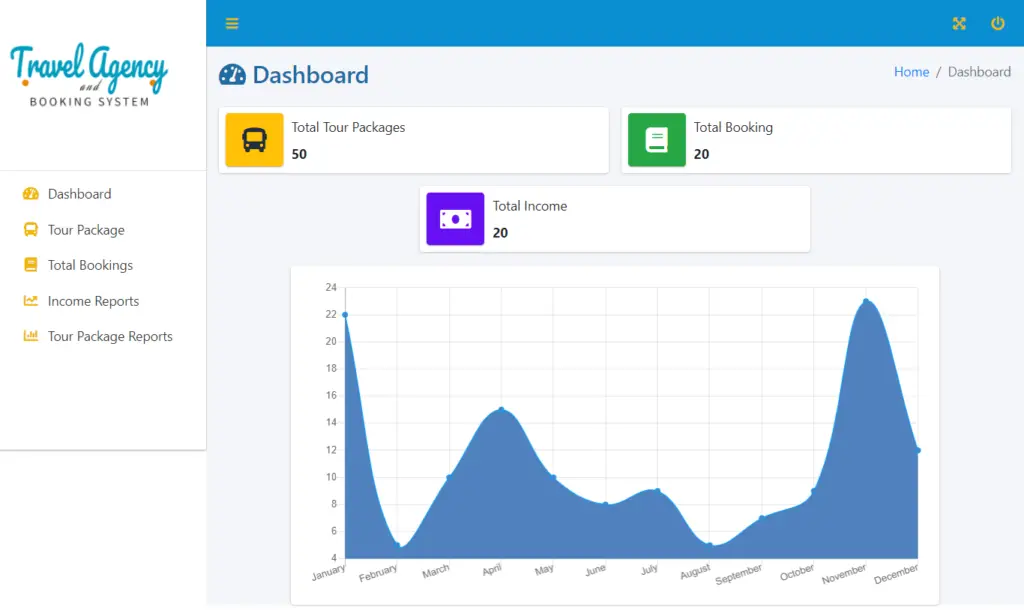Screen dimensions: 1024x613
Task: Toggle fullscreen with the expand icon
Action: click(x=959, y=24)
